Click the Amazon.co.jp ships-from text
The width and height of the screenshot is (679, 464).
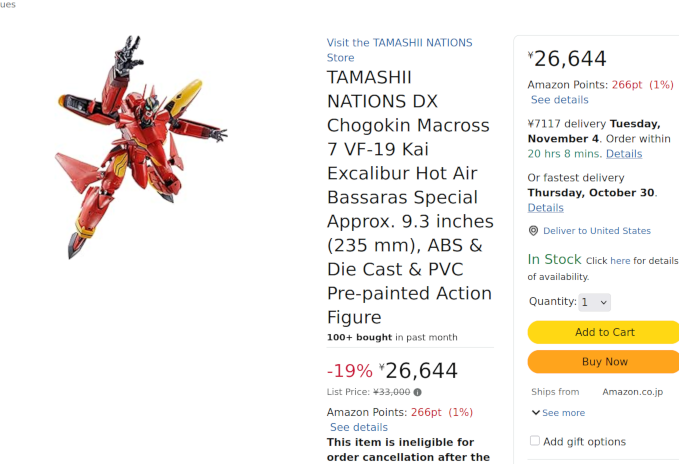(632, 392)
